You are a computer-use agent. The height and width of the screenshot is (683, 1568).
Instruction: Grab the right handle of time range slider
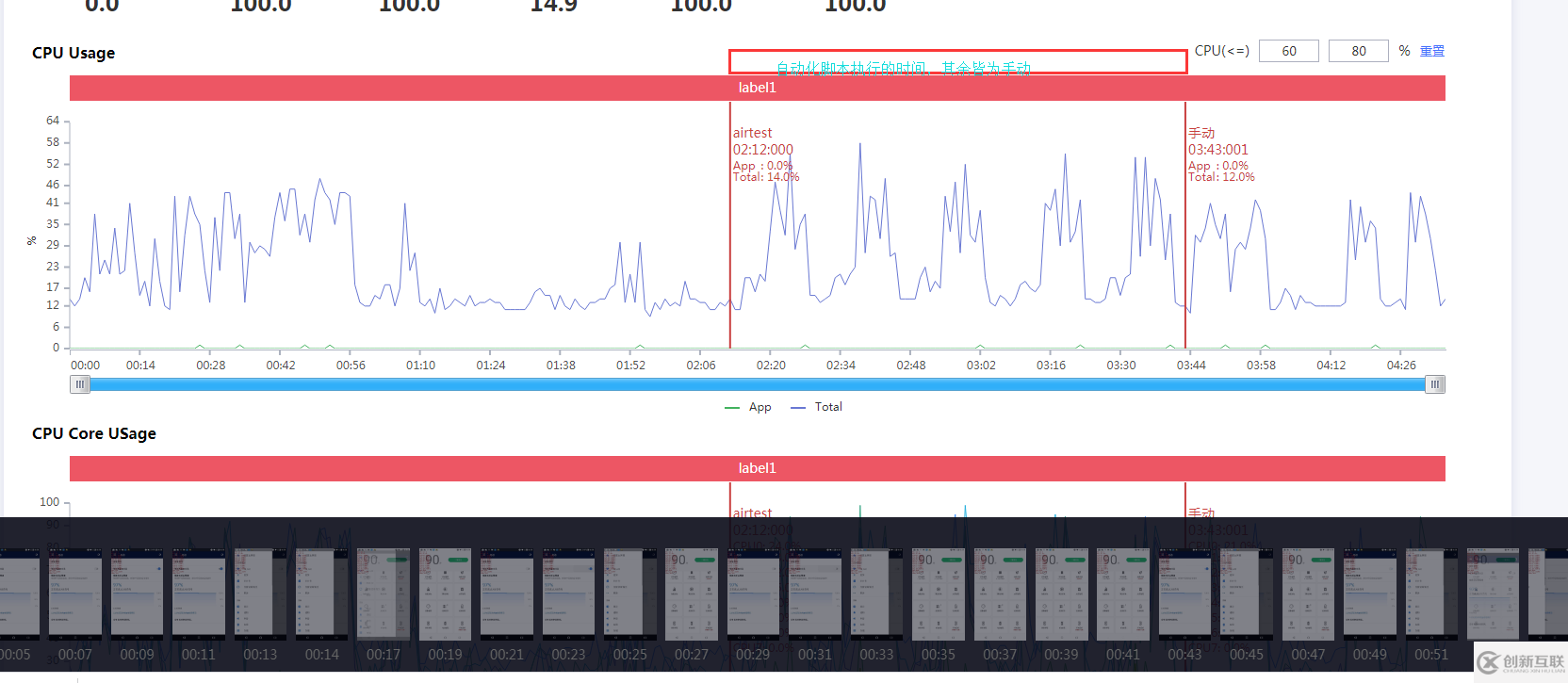1435,384
